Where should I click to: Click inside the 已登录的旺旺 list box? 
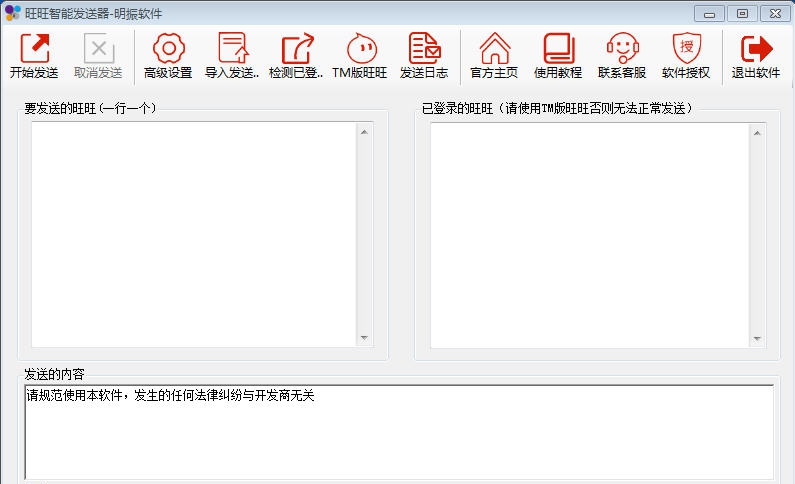(590, 236)
